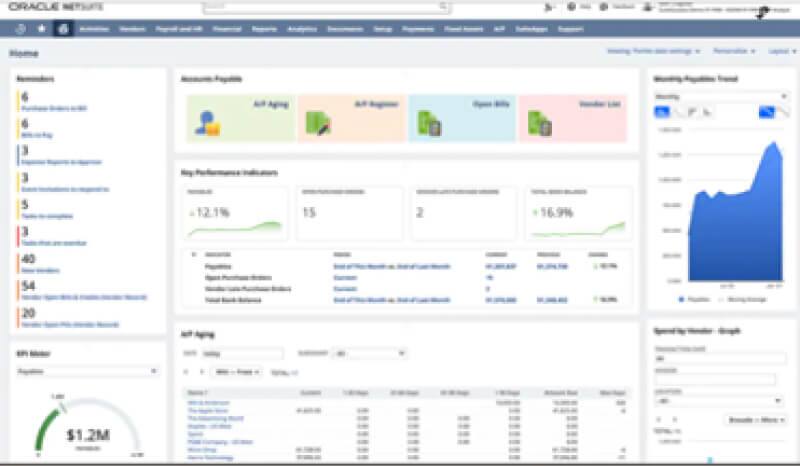This screenshot has width=800, height=466.
Task: Open the Activities menu
Action: click(x=94, y=29)
